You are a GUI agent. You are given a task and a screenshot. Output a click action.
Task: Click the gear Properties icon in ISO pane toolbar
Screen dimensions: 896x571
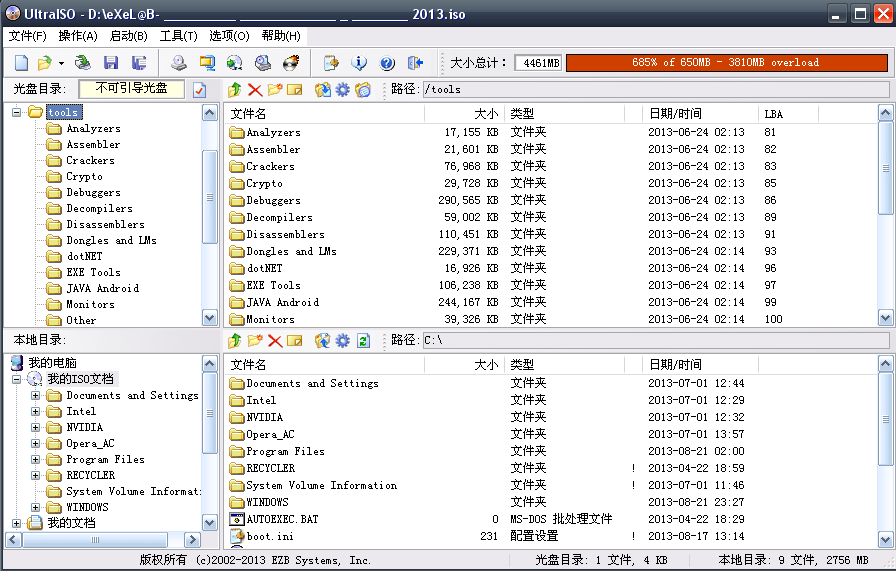[342, 90]
